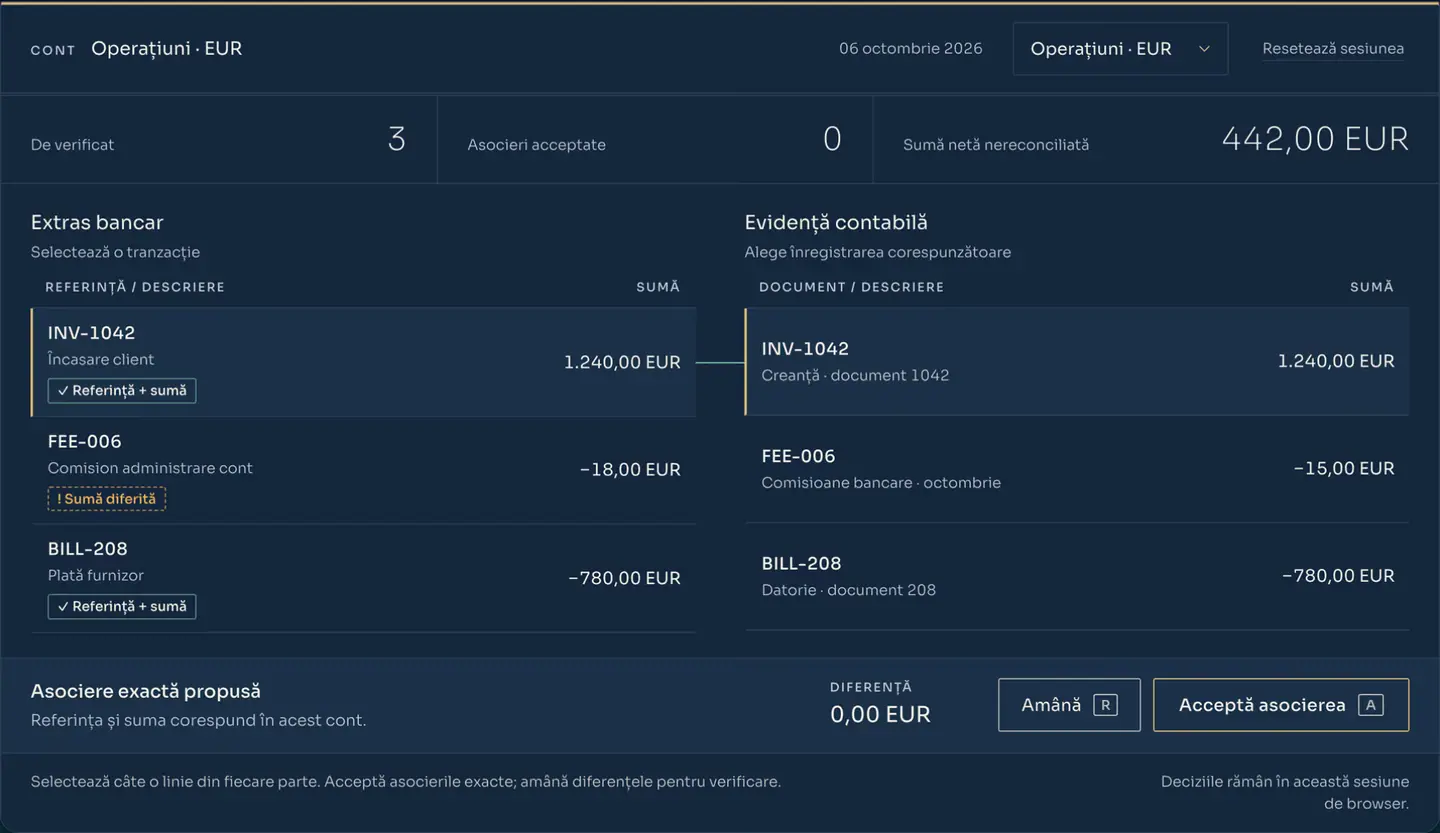Click the Resetează sesiunea link
The width and height of the screenshot is (1440, 833).
(x=1333, y=48)
